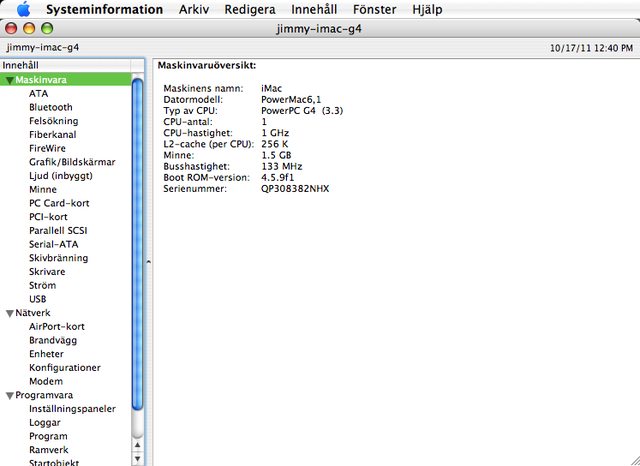
Task: Open the Fönster menu
Action: (x=374, y=9)
